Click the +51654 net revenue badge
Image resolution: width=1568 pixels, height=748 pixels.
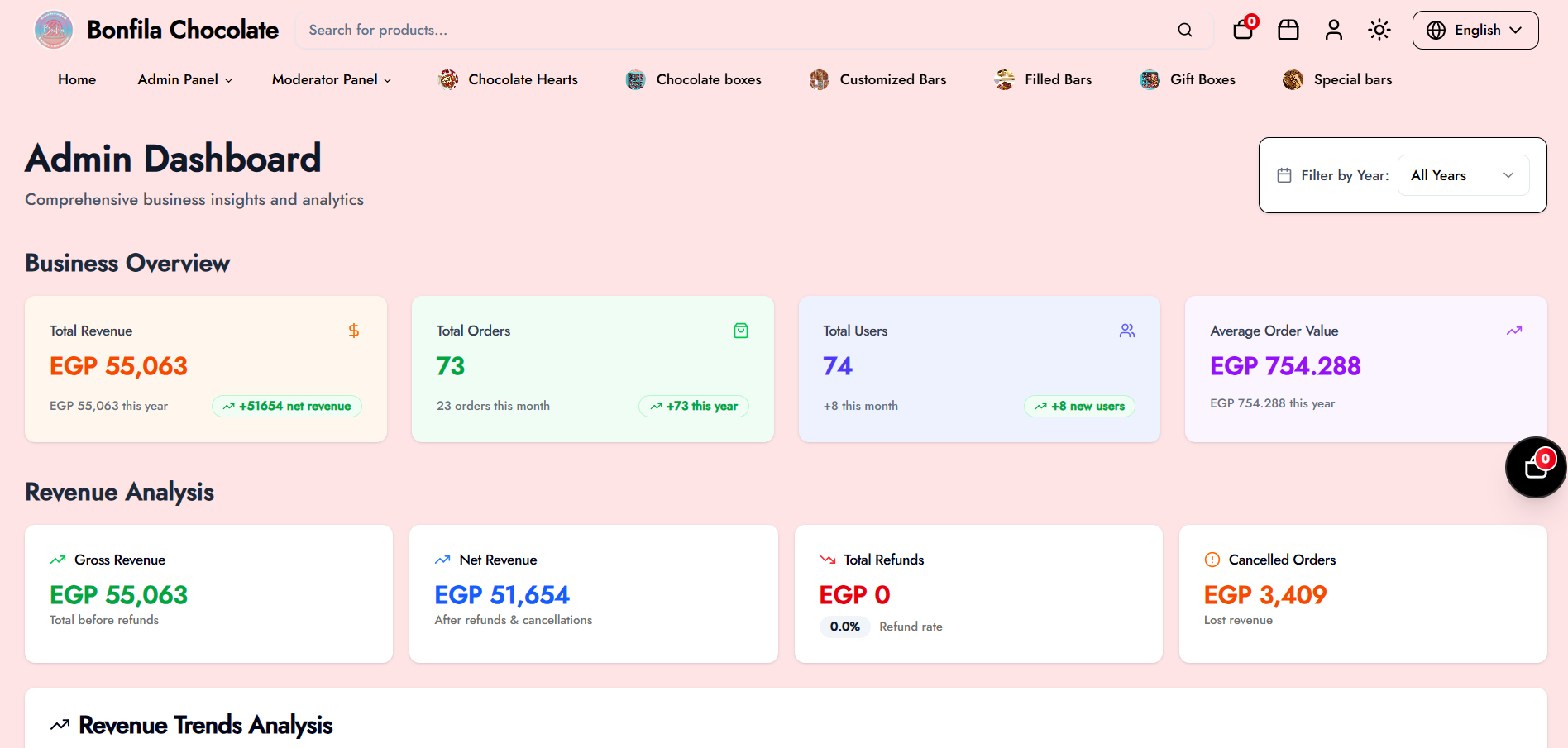click(x=287, y=406)
